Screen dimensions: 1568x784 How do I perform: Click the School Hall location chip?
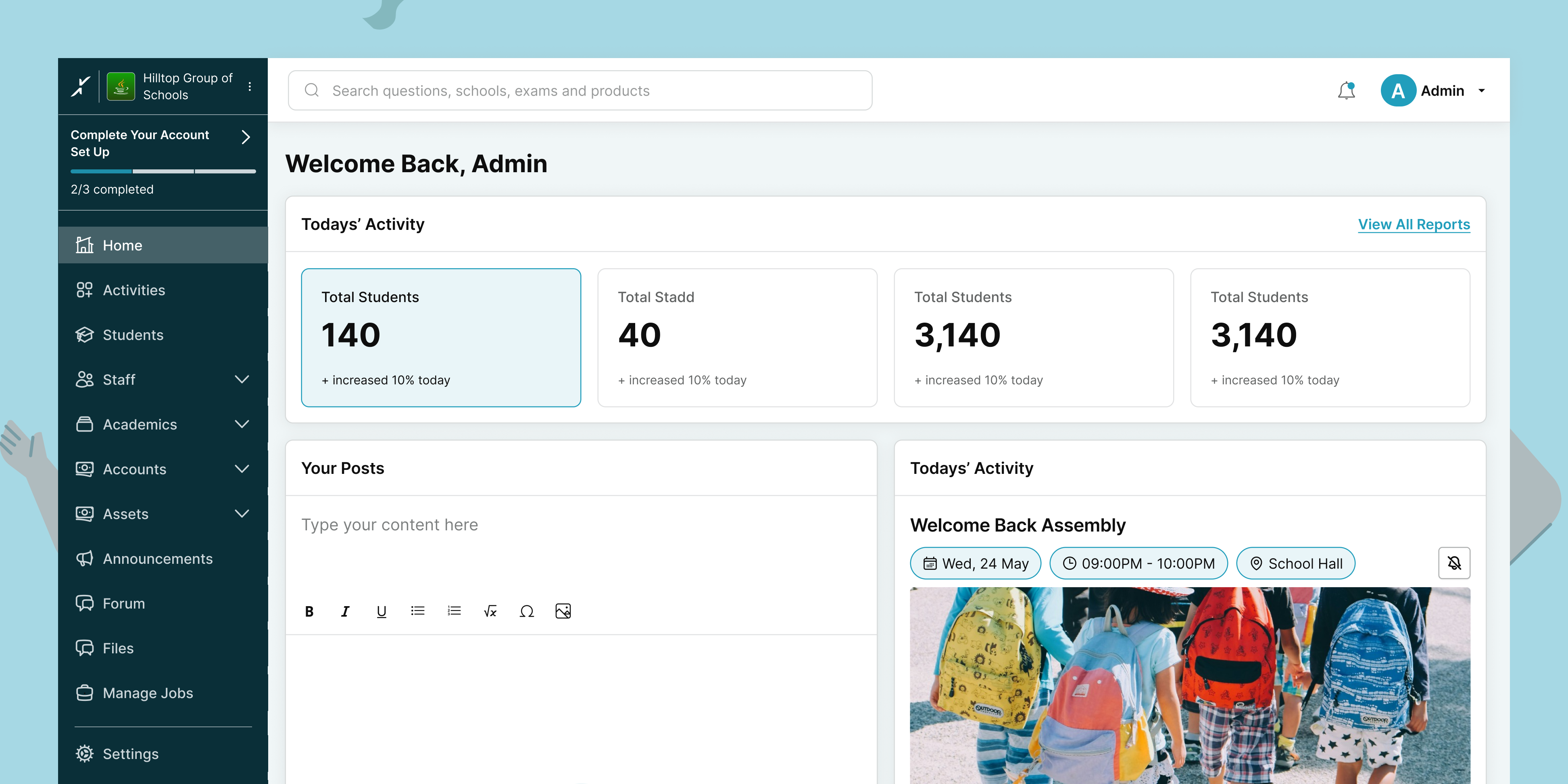pyautogui.click(x=1296, y=563)
